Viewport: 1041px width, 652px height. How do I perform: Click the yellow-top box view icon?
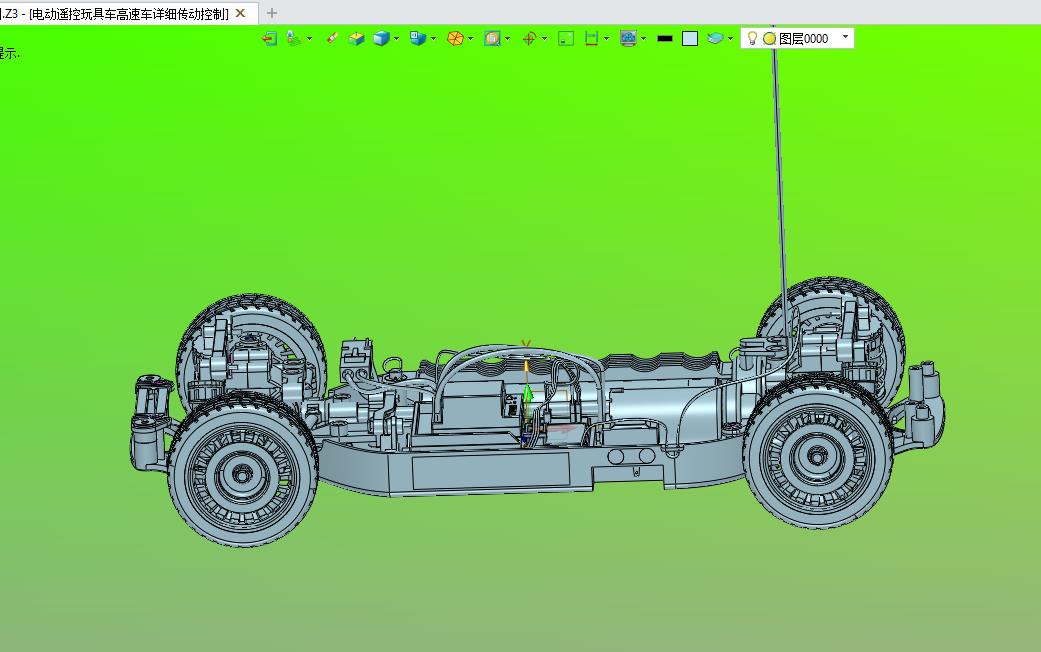point(357,39)
